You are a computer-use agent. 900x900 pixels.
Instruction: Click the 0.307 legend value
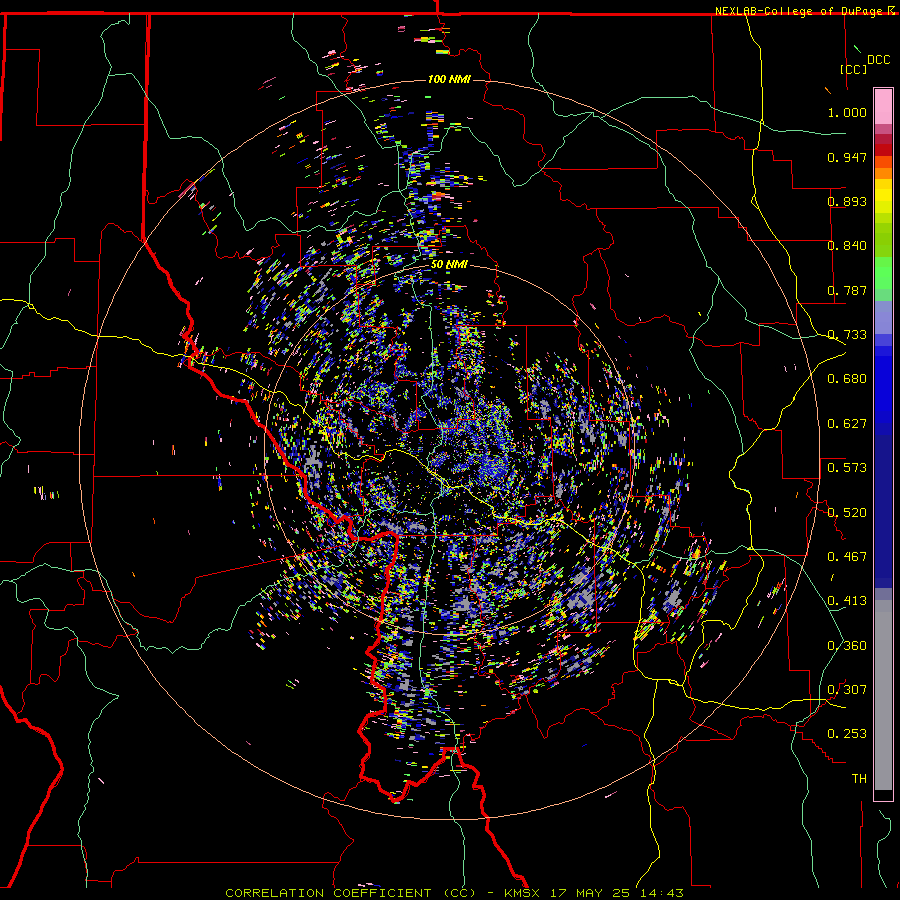click(847, 690)
